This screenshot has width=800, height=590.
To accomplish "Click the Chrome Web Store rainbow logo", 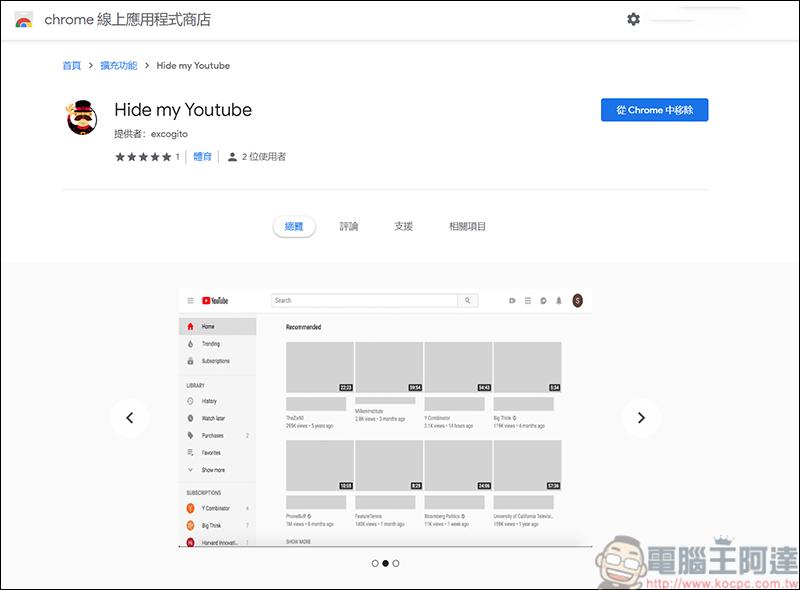I will (x=23, y=20).
